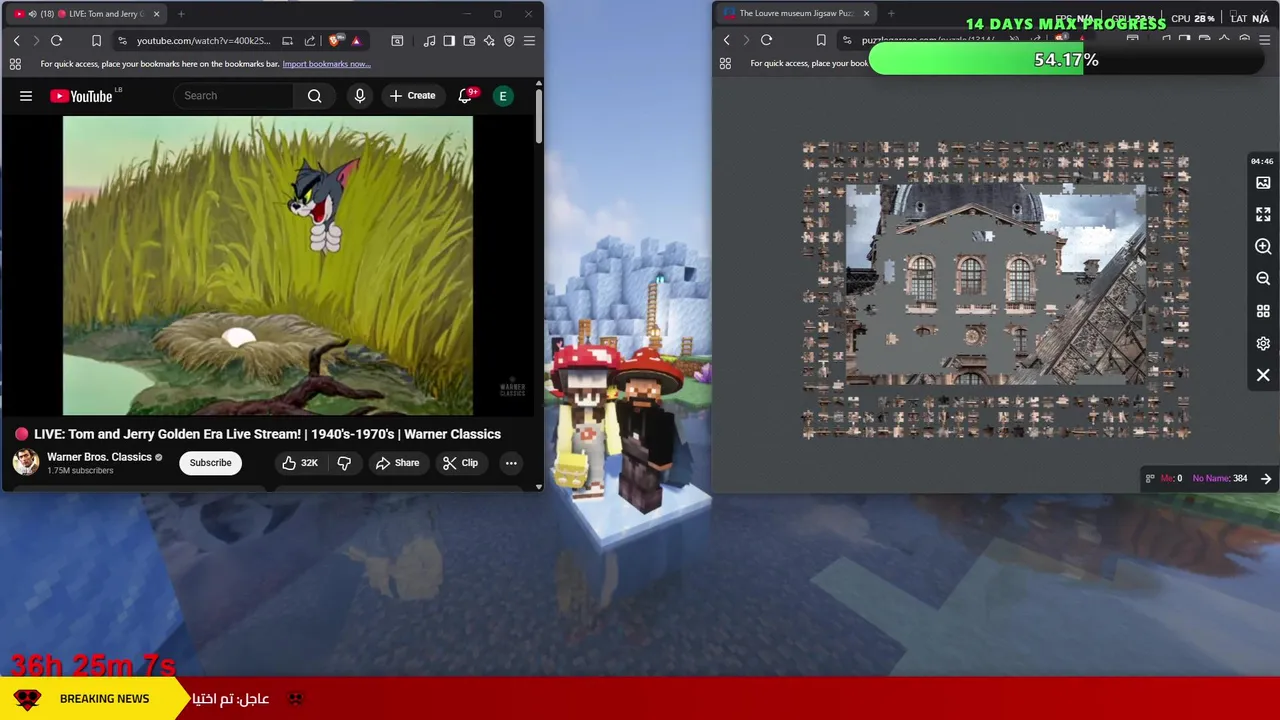
Task: Subscribe to Warner Bros. Classics
Action: 211,463
